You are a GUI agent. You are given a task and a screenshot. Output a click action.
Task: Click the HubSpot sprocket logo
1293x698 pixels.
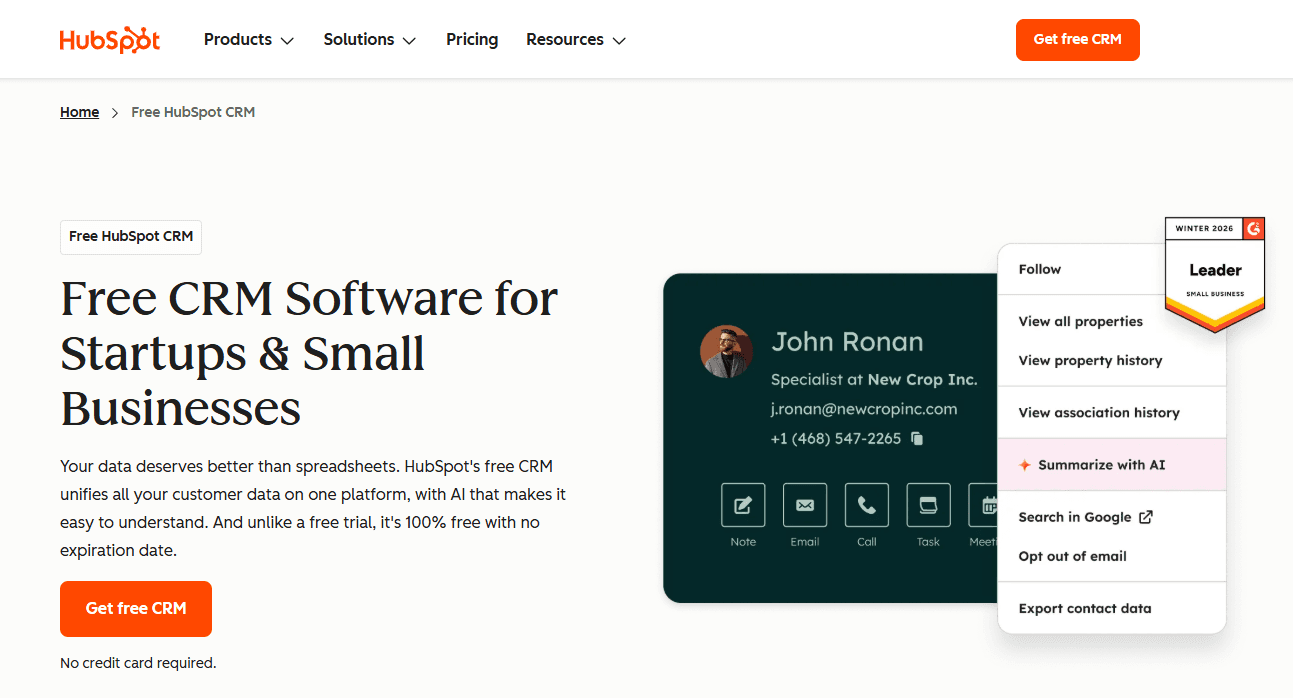[x=110, y=39]
